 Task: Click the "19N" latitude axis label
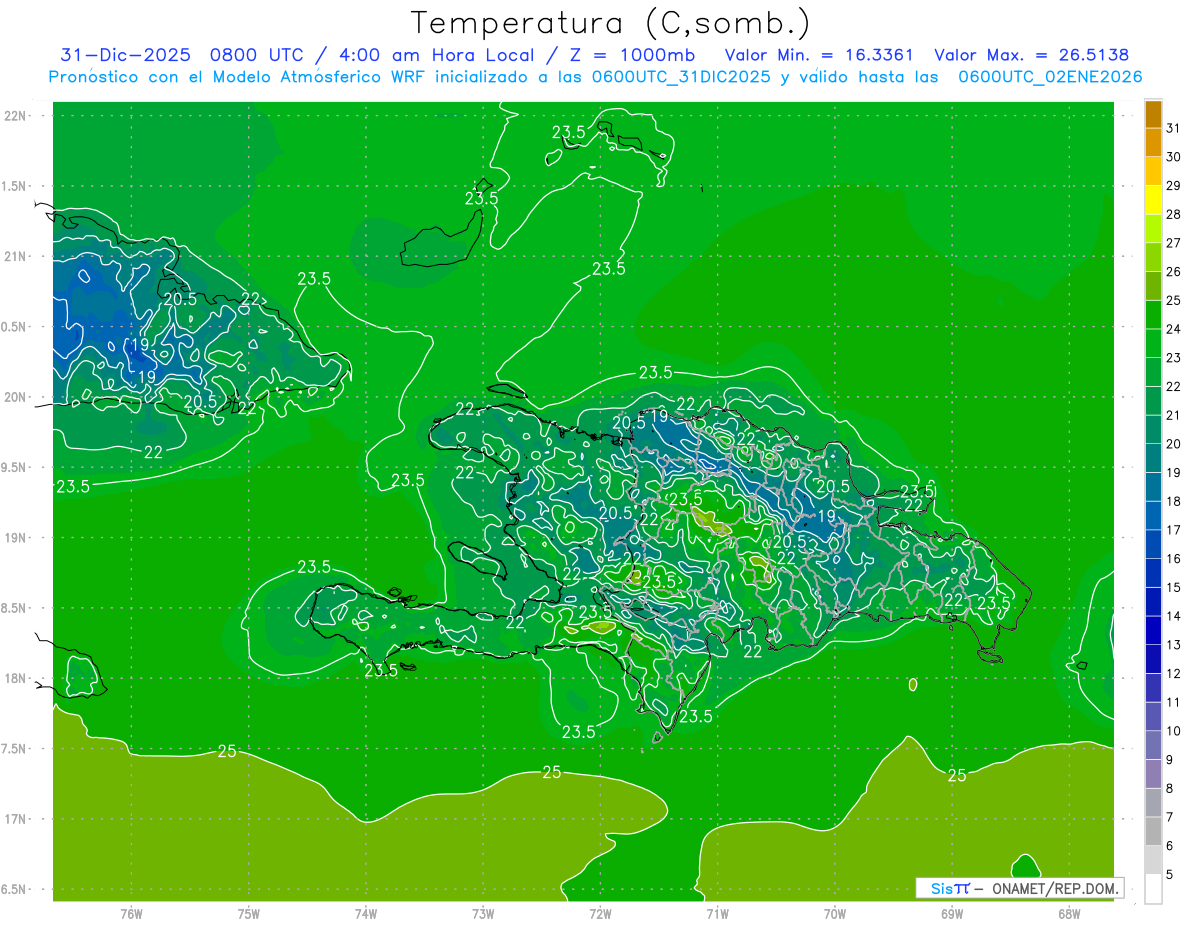[x=16, y=538]
